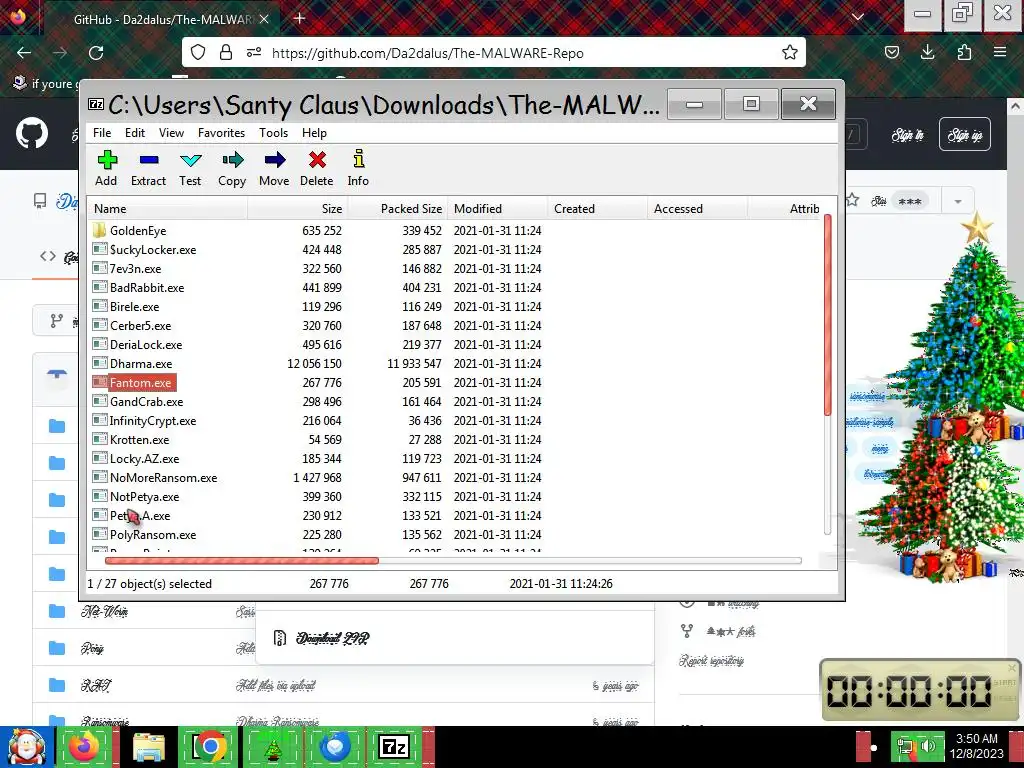Viewport: 1024px width, 768px height.
Task: Sort list by Name column header
Action: coord(168,209)
